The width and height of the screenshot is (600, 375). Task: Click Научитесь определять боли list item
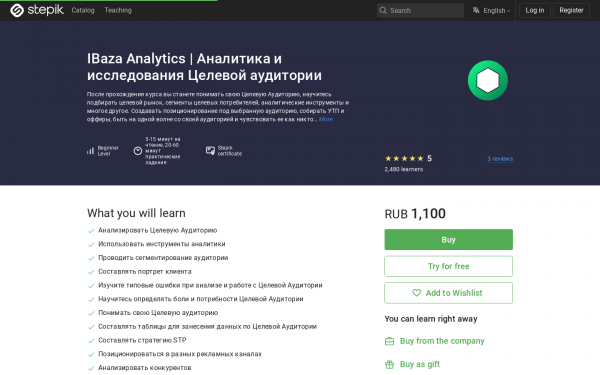pyautogui.click(x=201, y=299)
